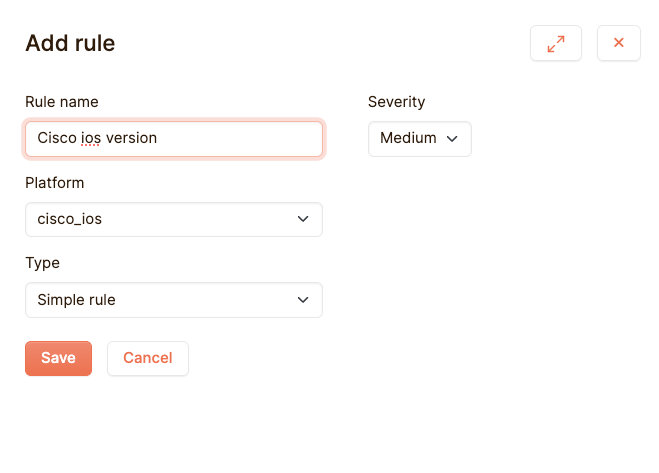Click the chevron beside Medium
Screen dimensions: 659x473
coord(452,139)
